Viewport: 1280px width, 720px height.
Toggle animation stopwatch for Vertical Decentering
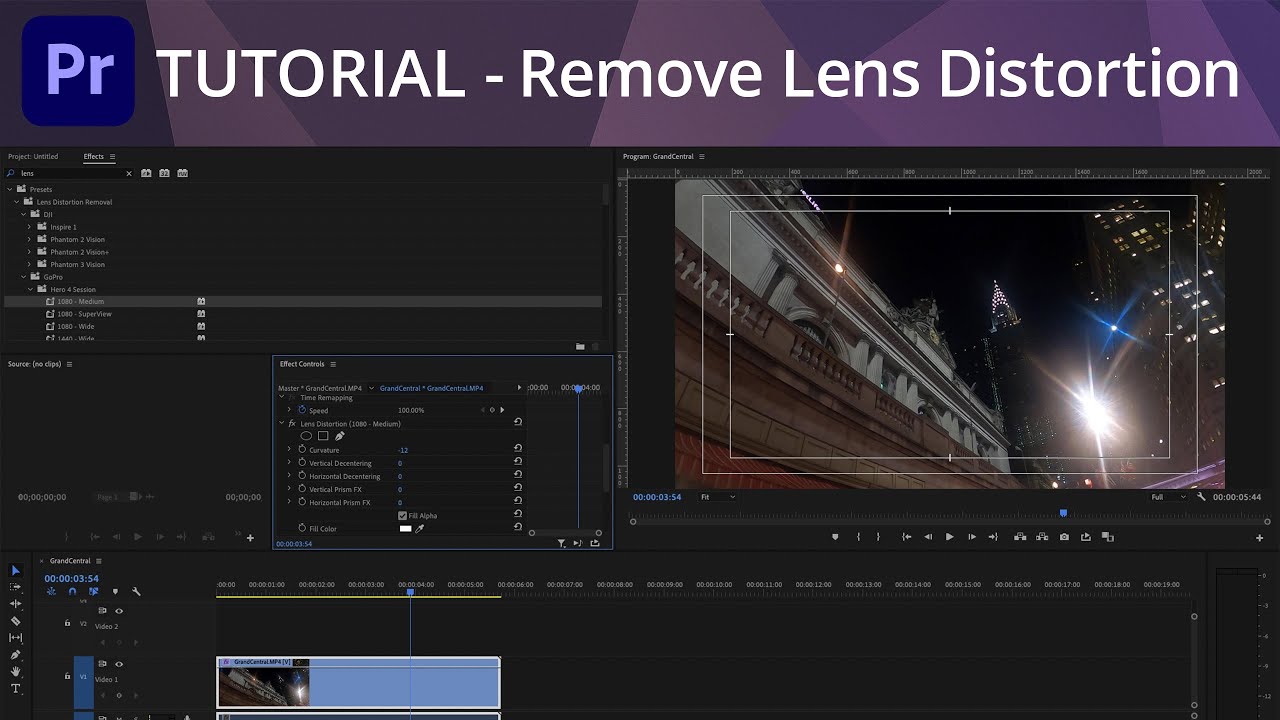coord(302,463)
